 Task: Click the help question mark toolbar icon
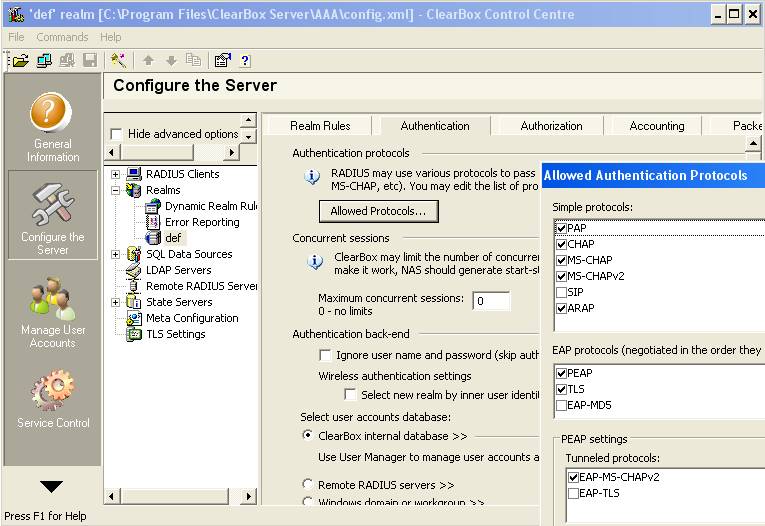245,61
